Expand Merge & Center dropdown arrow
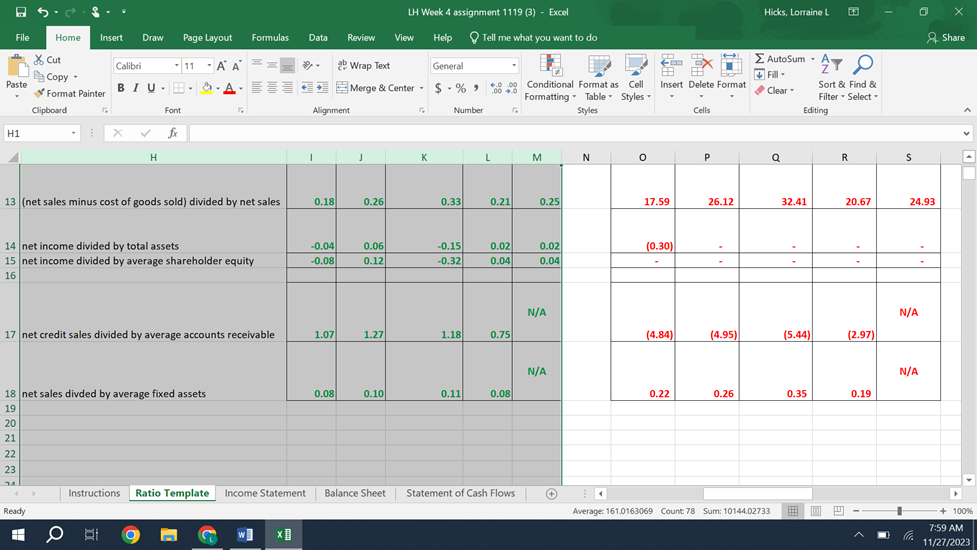 (421, 88)
